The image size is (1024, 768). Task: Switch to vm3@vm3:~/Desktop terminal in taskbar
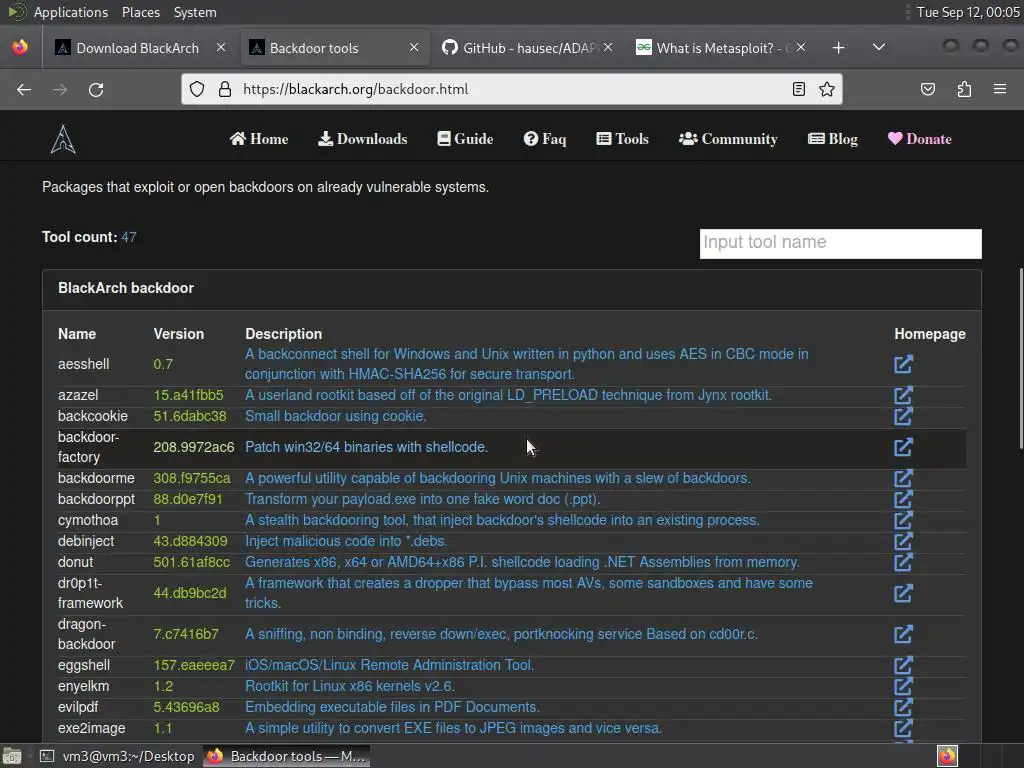(118, 756)
